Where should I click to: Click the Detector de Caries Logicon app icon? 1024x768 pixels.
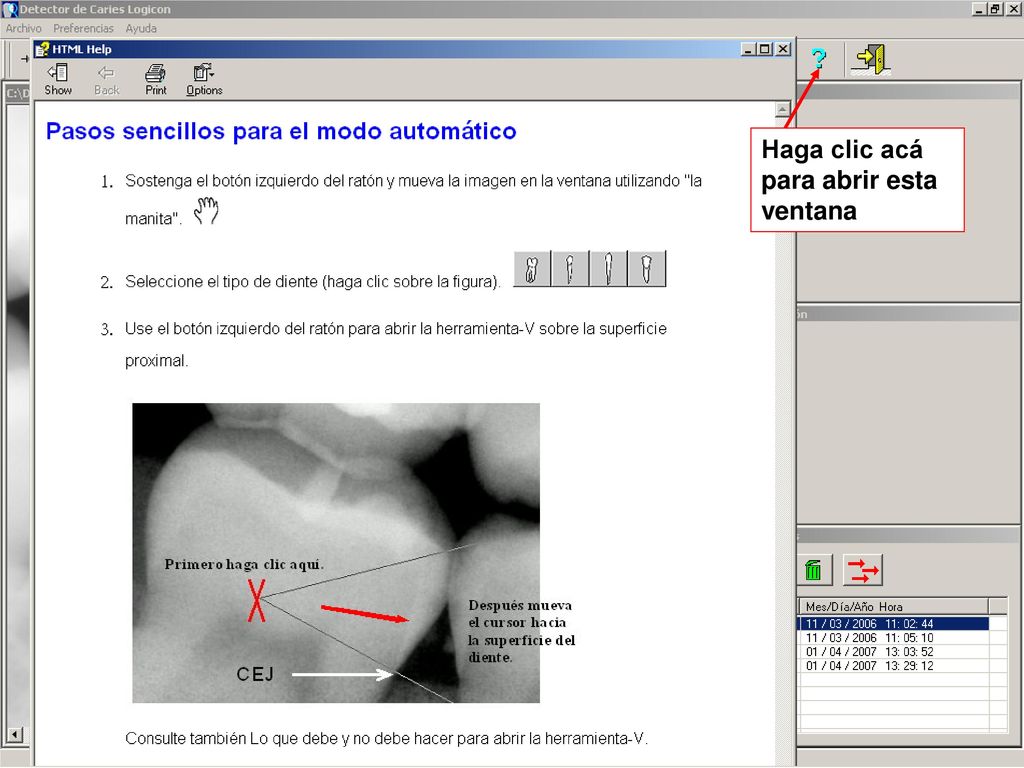(10, 9)
